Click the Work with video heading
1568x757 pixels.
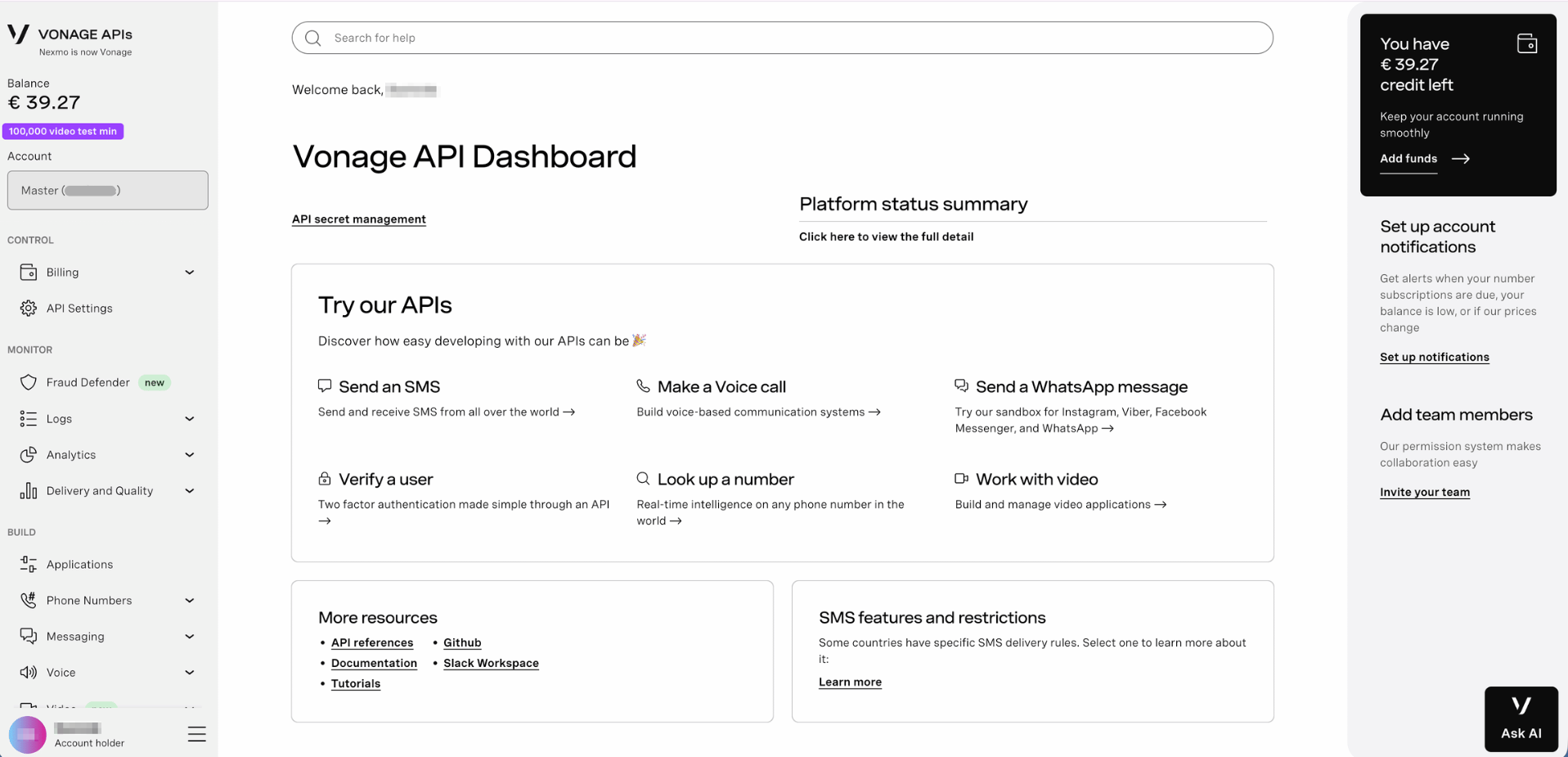1036,479
